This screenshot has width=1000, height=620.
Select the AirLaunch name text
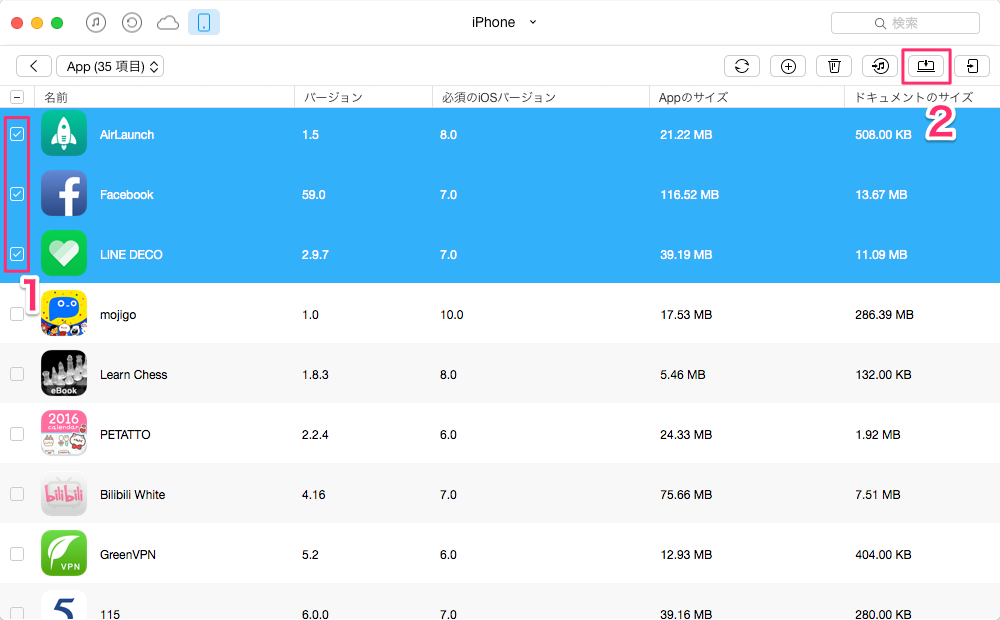(x=127, y=135)
